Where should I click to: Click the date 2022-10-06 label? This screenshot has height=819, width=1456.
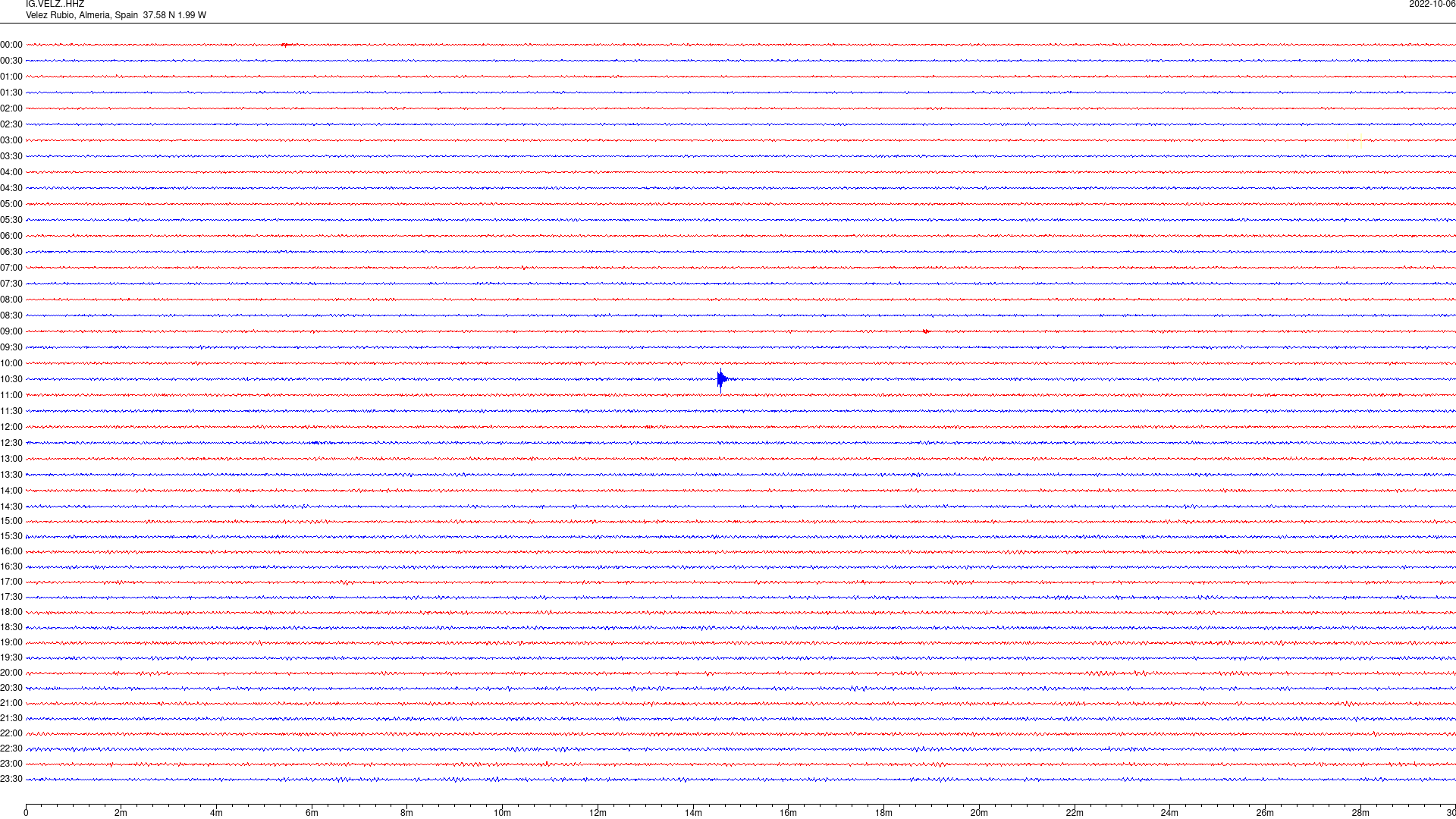point(1432,5)
